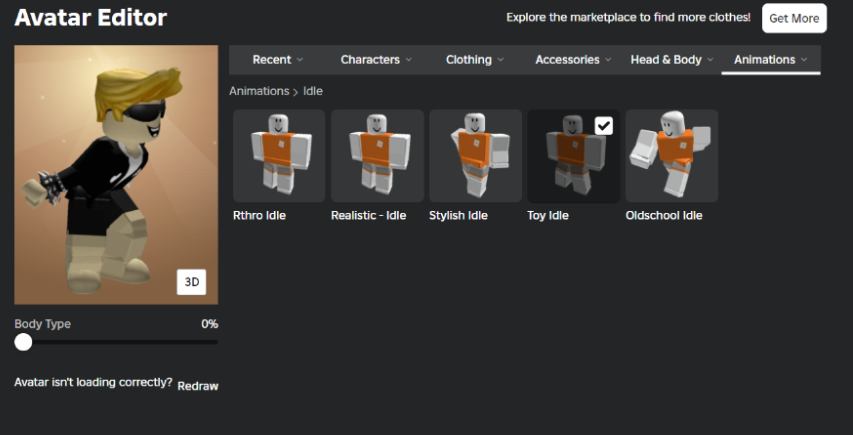
Task: Expand the Clothing dropdown chevron
Action: pos(500,60)
